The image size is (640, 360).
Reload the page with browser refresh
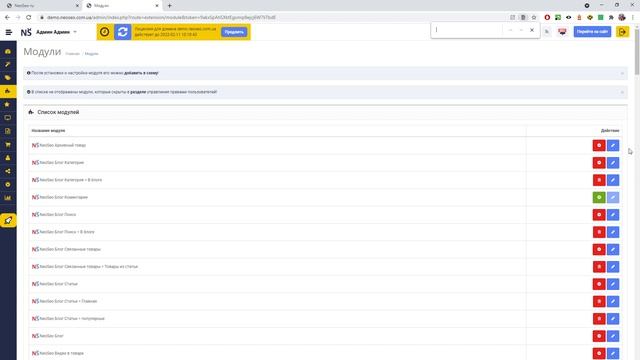tap(29, 18)
